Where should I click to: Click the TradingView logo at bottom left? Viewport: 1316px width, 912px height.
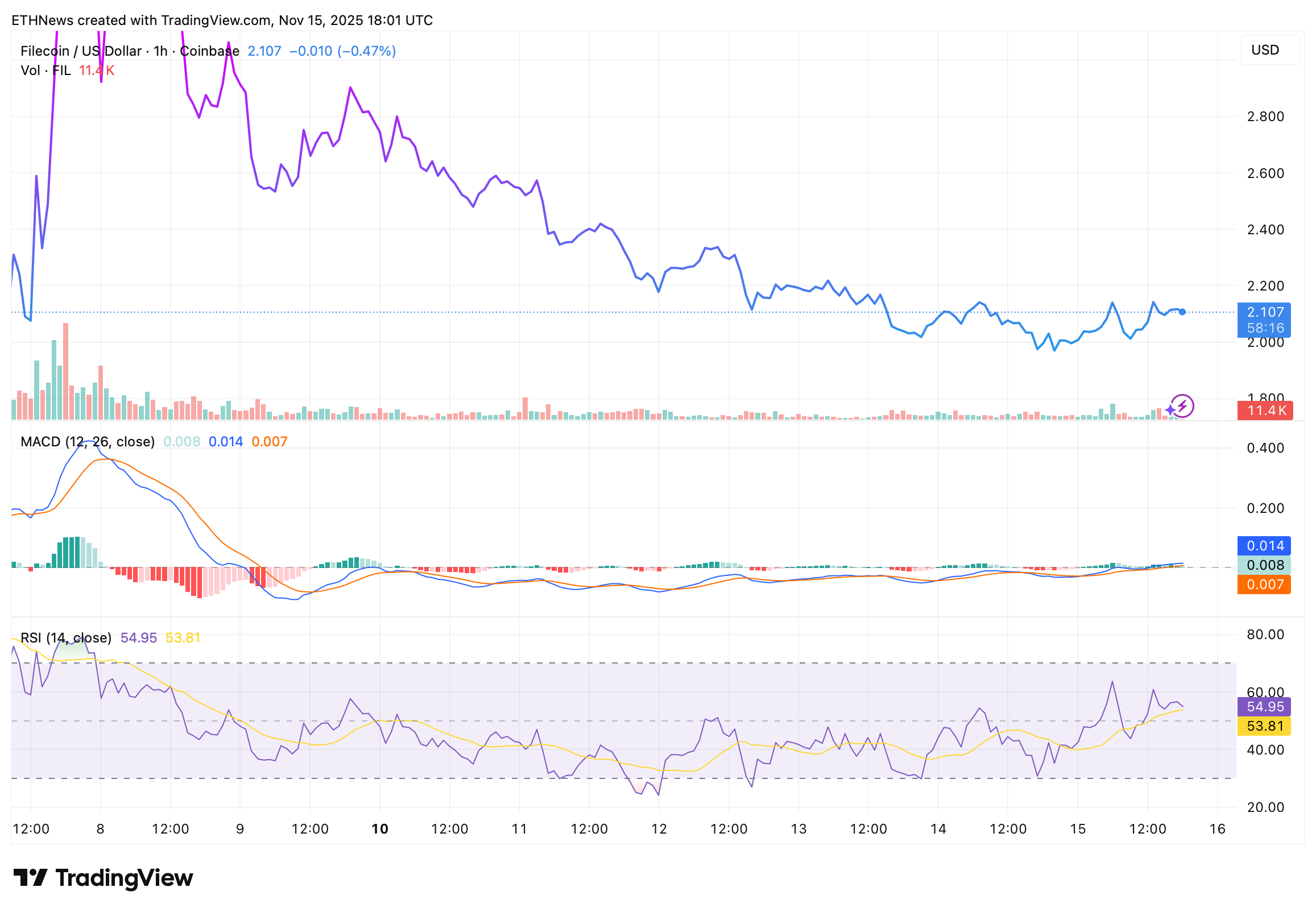(103, 878)
